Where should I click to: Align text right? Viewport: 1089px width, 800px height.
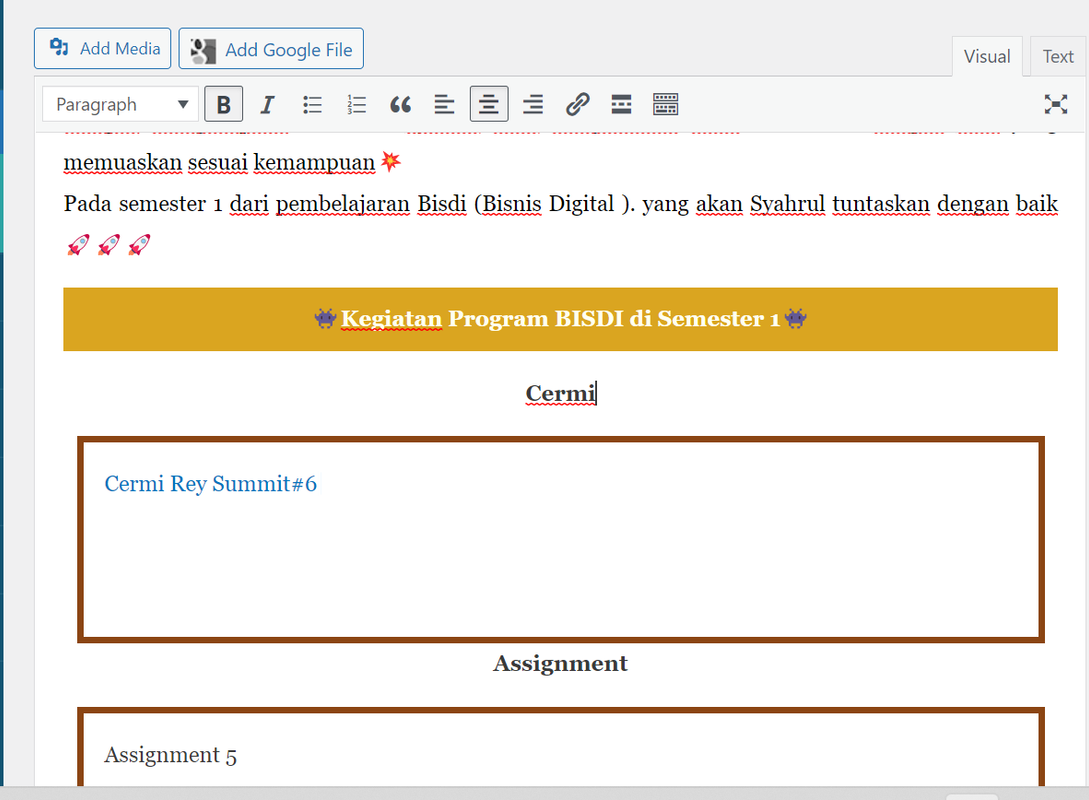[533, 105]
